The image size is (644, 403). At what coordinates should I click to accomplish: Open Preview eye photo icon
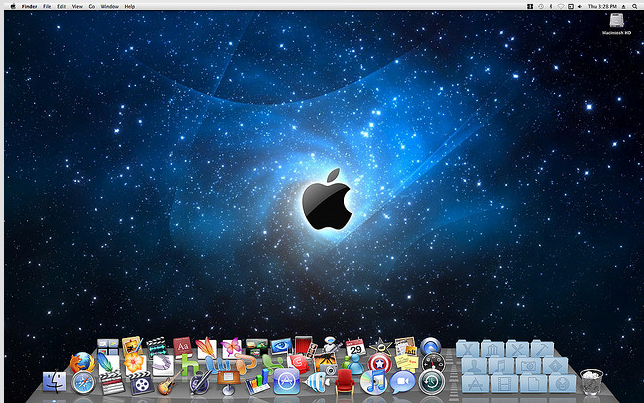click(x=281, y=347)
